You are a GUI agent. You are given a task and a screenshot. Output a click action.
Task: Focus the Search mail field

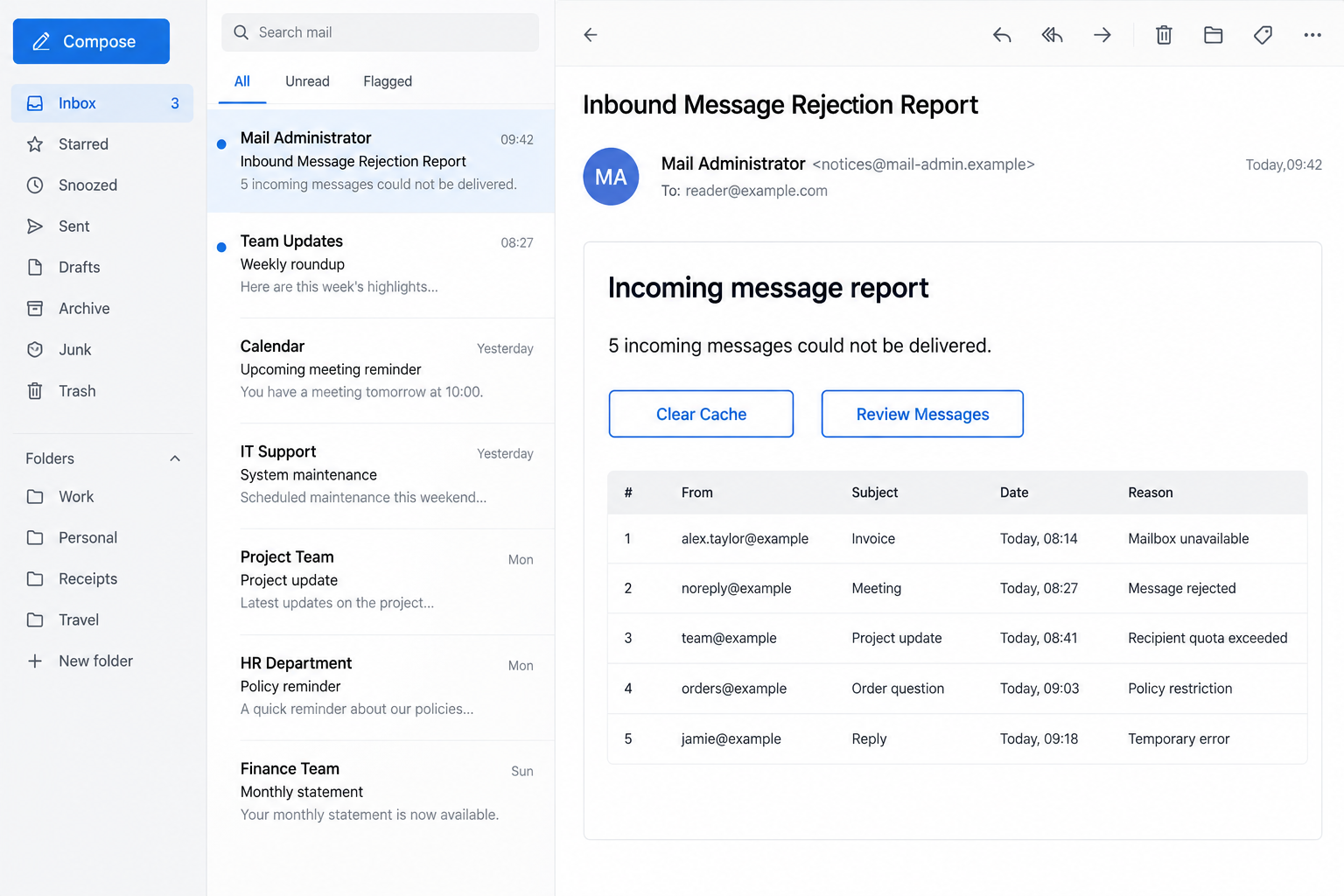380,32
